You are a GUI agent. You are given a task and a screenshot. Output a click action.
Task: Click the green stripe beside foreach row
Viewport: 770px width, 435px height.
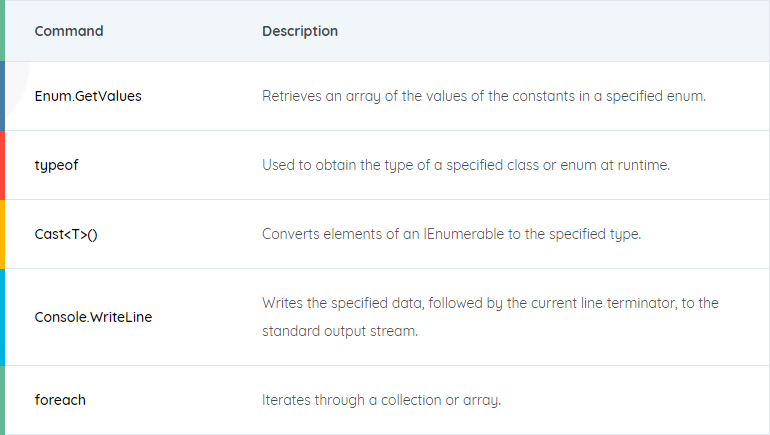(x=2, y=400)
